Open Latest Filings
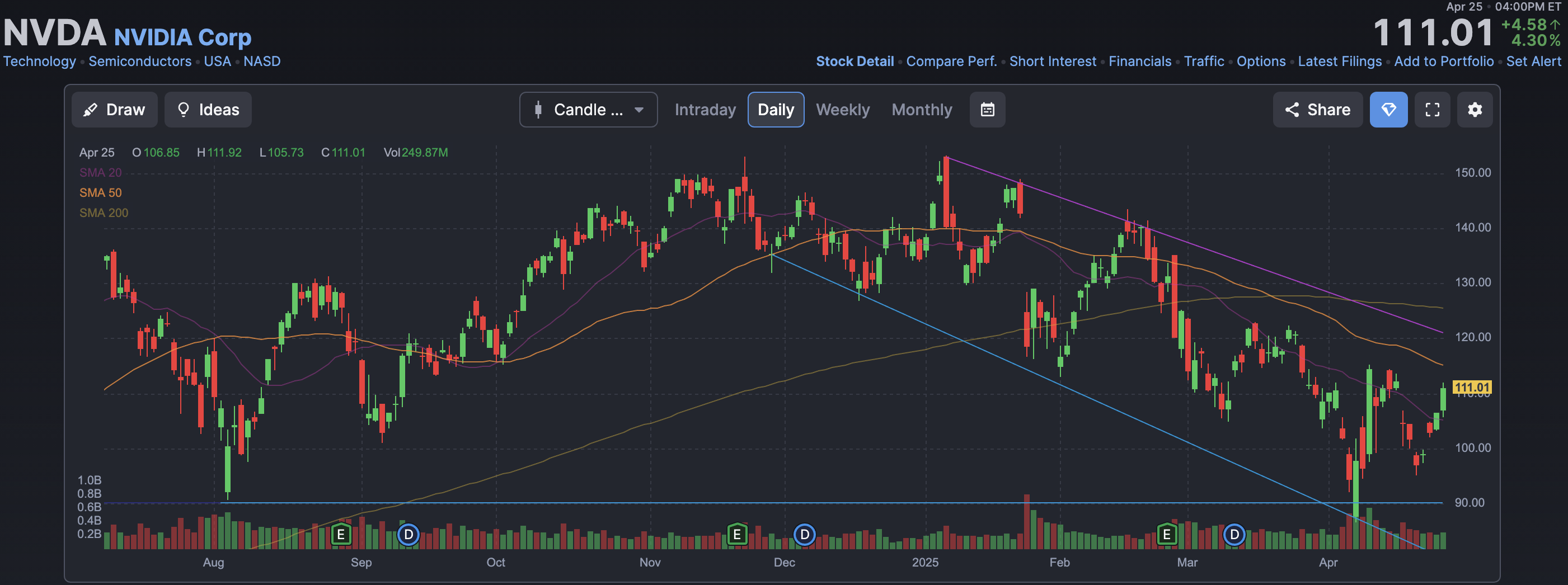This screenshot has width=1568, height=585. tap(1339, 62)
